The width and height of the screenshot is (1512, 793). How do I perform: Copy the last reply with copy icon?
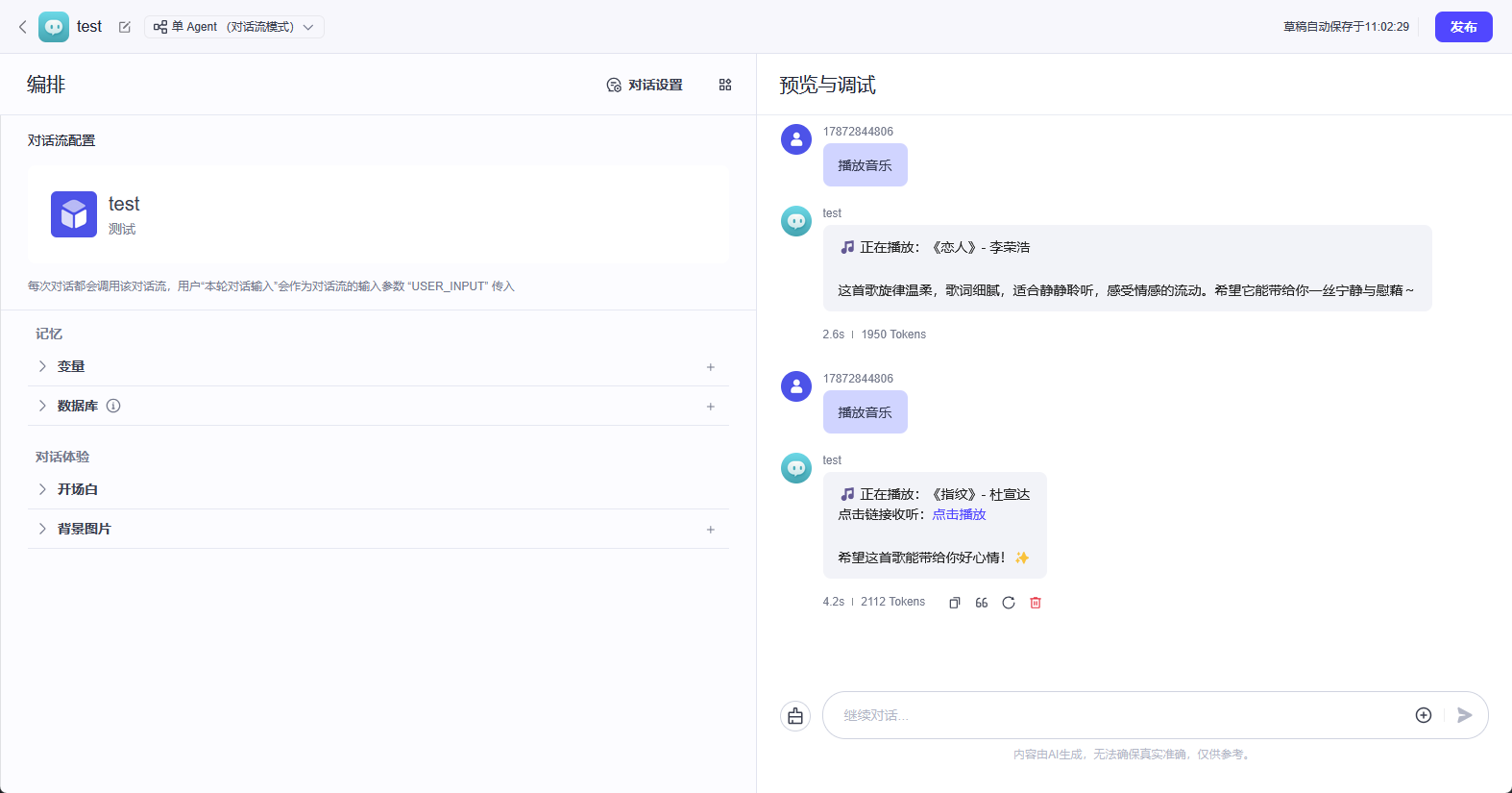tap(955, 603)
